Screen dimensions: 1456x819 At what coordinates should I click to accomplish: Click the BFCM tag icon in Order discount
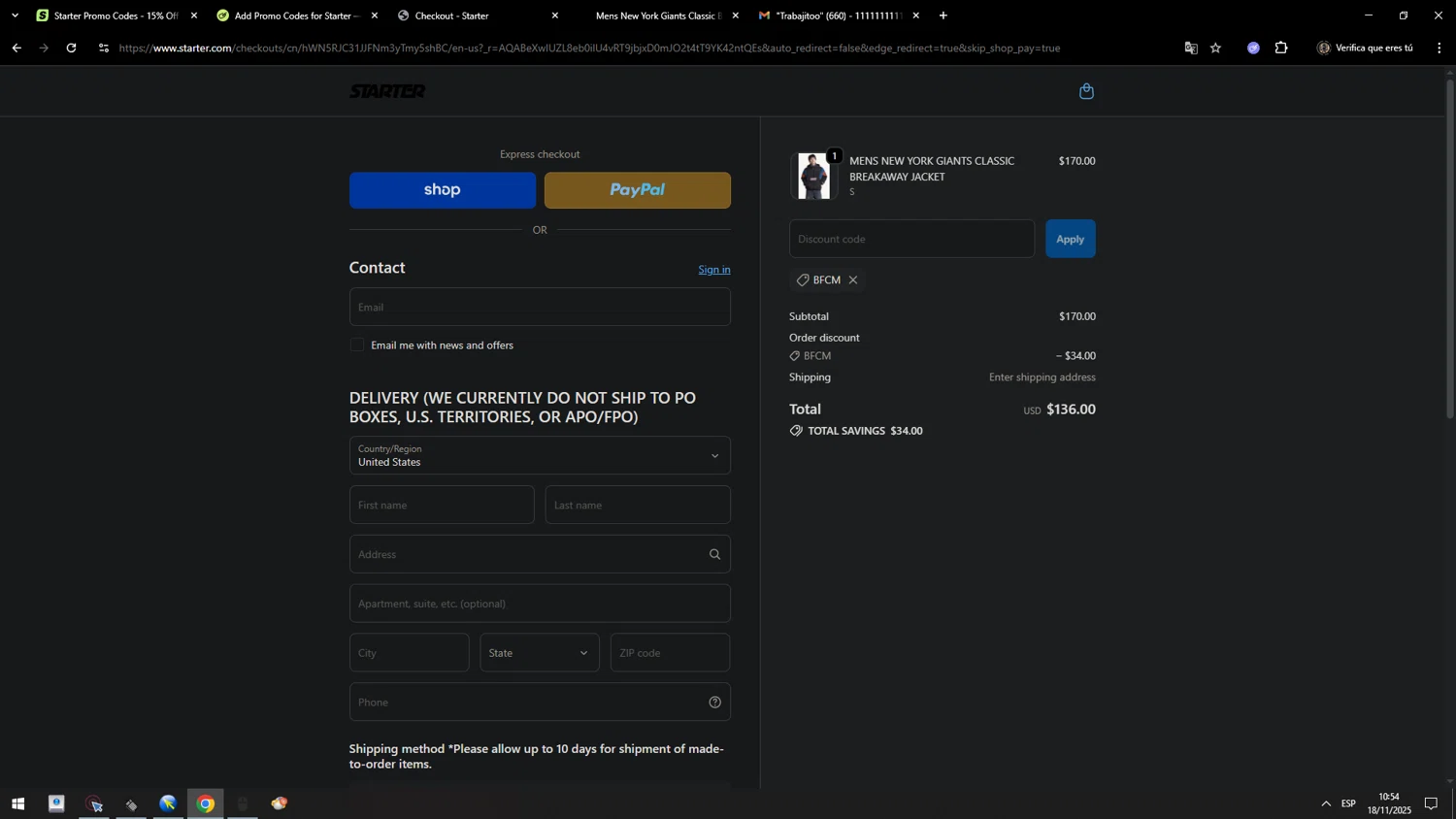pyautogui.click(x=795, y=356)
